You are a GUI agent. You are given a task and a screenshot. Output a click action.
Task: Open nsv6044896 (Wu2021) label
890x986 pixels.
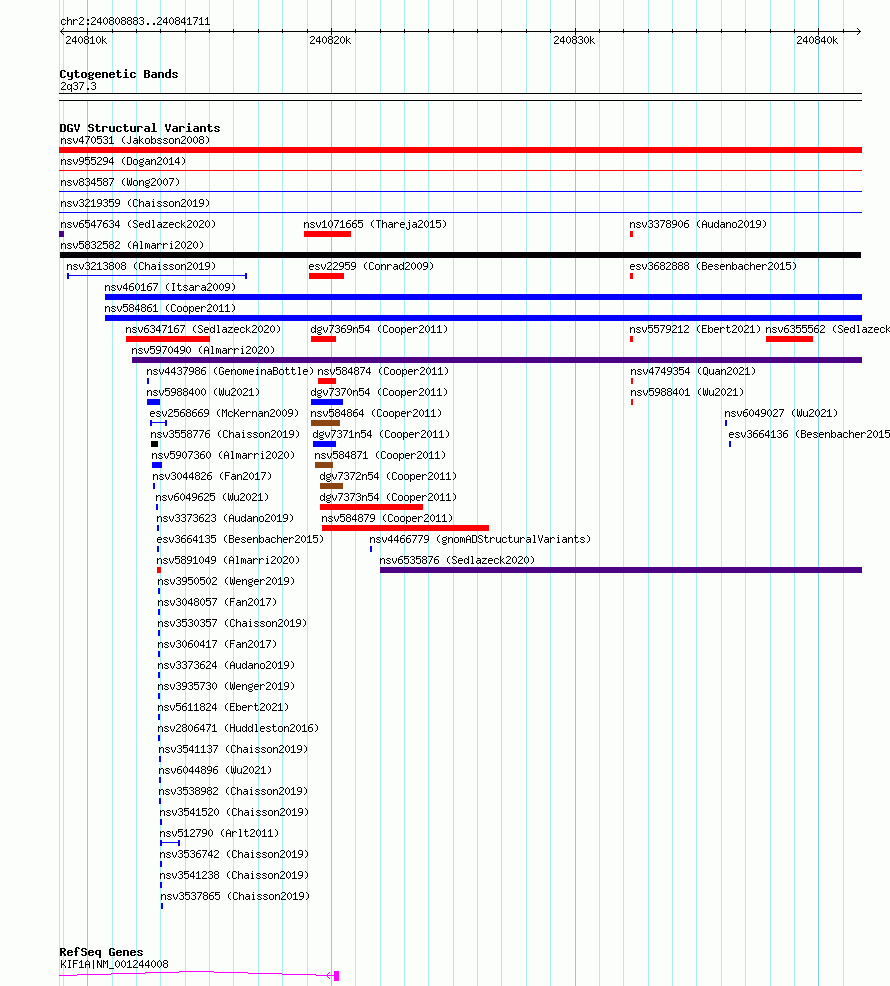215,770
